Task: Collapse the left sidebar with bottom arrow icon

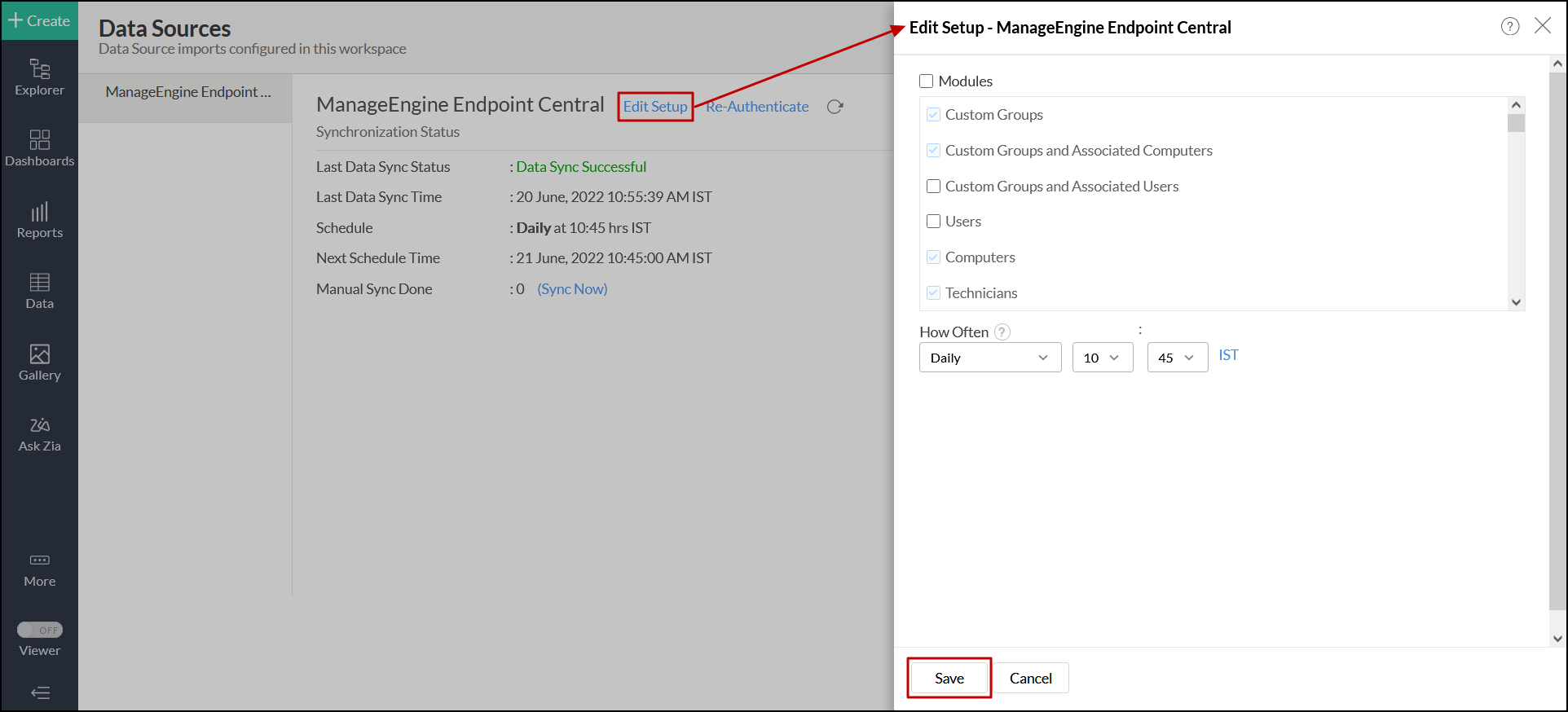Action: coord(40,692)
